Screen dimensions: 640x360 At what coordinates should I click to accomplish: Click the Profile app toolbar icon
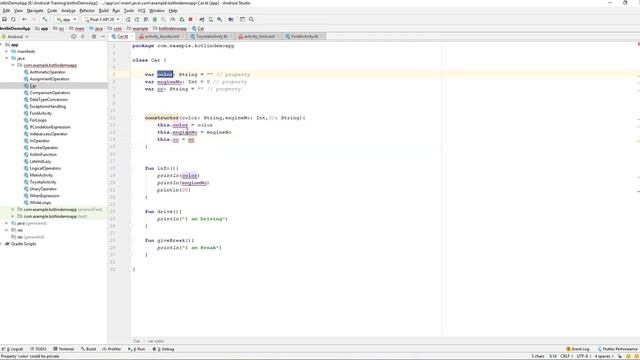point(173,19)
